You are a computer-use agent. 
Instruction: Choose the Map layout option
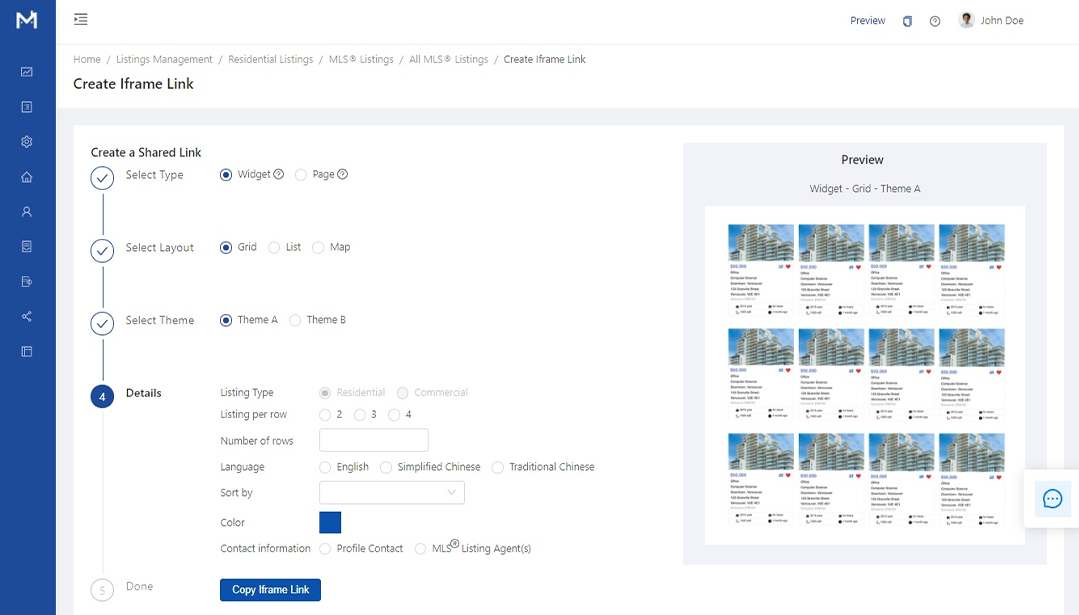[318, 248]
